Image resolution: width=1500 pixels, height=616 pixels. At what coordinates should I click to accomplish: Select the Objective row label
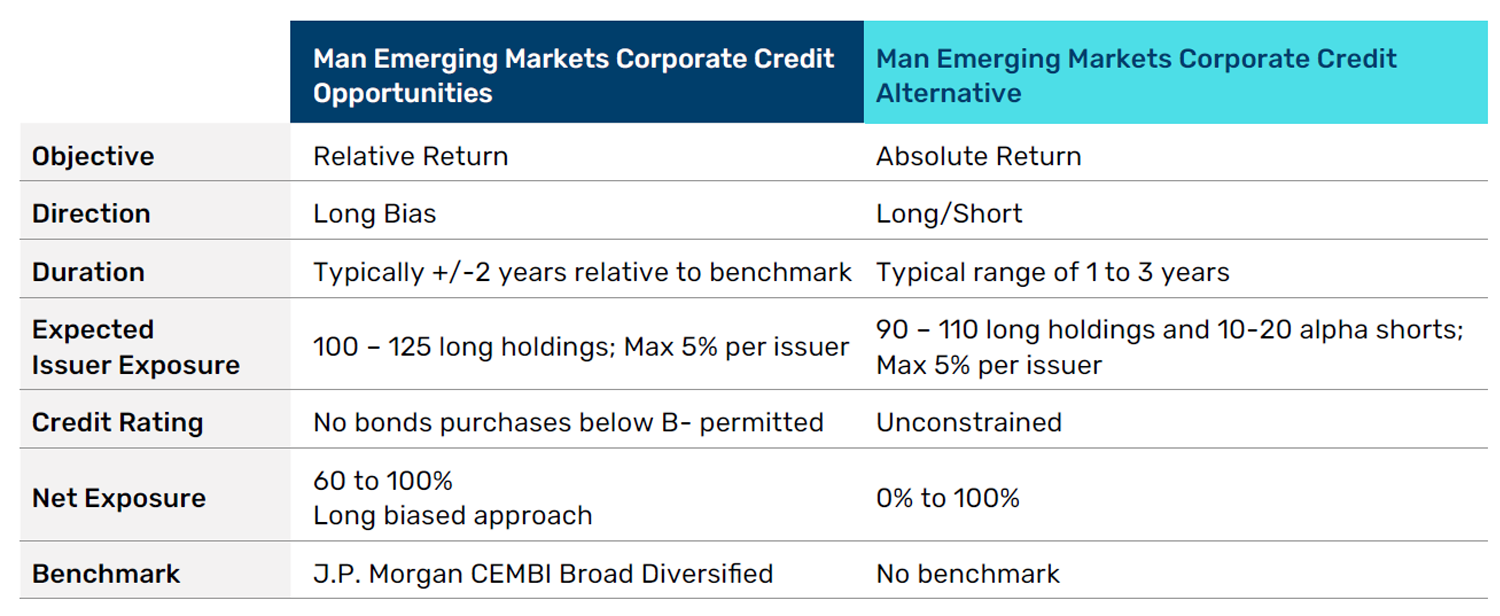pos(93,157)
